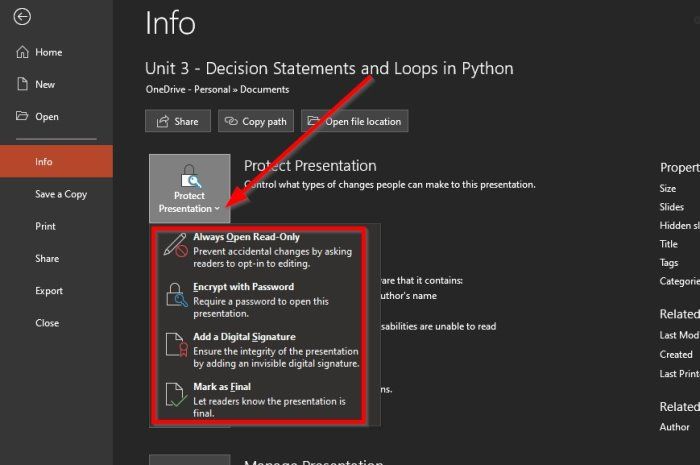The height and width of the screenshot is (465, 700).
Task: Click the Open file location button
Action: 354,121
